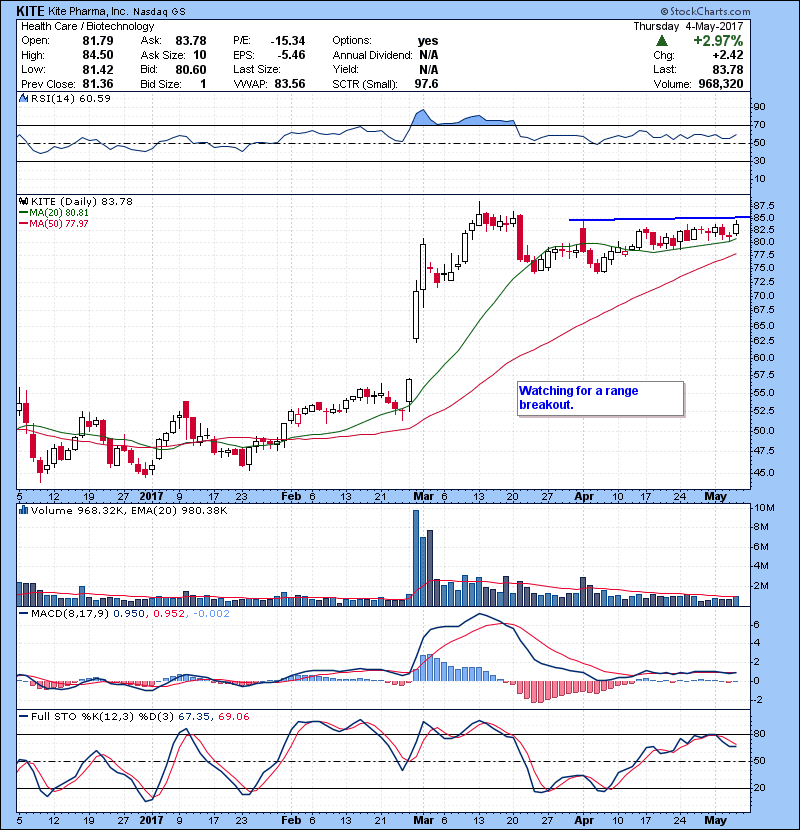Click the 87.5 price axis label
The height and width of the screenshot is (830, 800).
click(x=763, y=205)
